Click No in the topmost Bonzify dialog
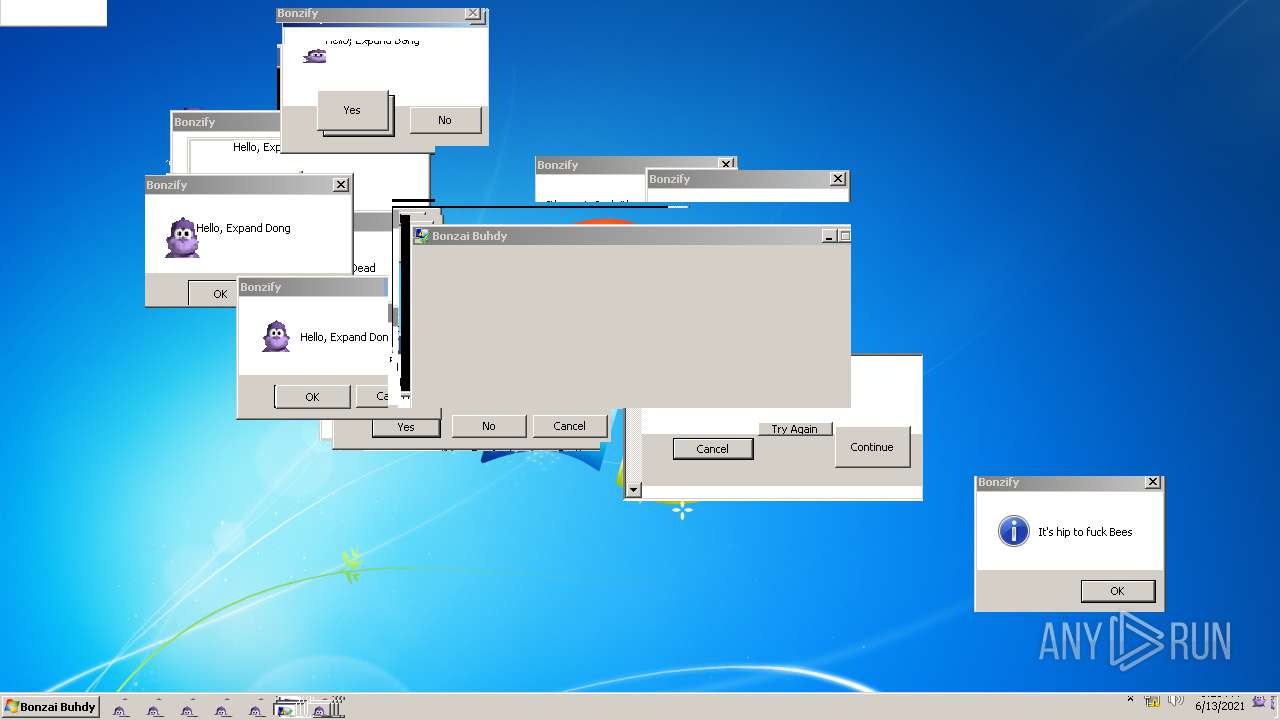This screenshot has width=1280, height=720. click(x=445, y=120)
